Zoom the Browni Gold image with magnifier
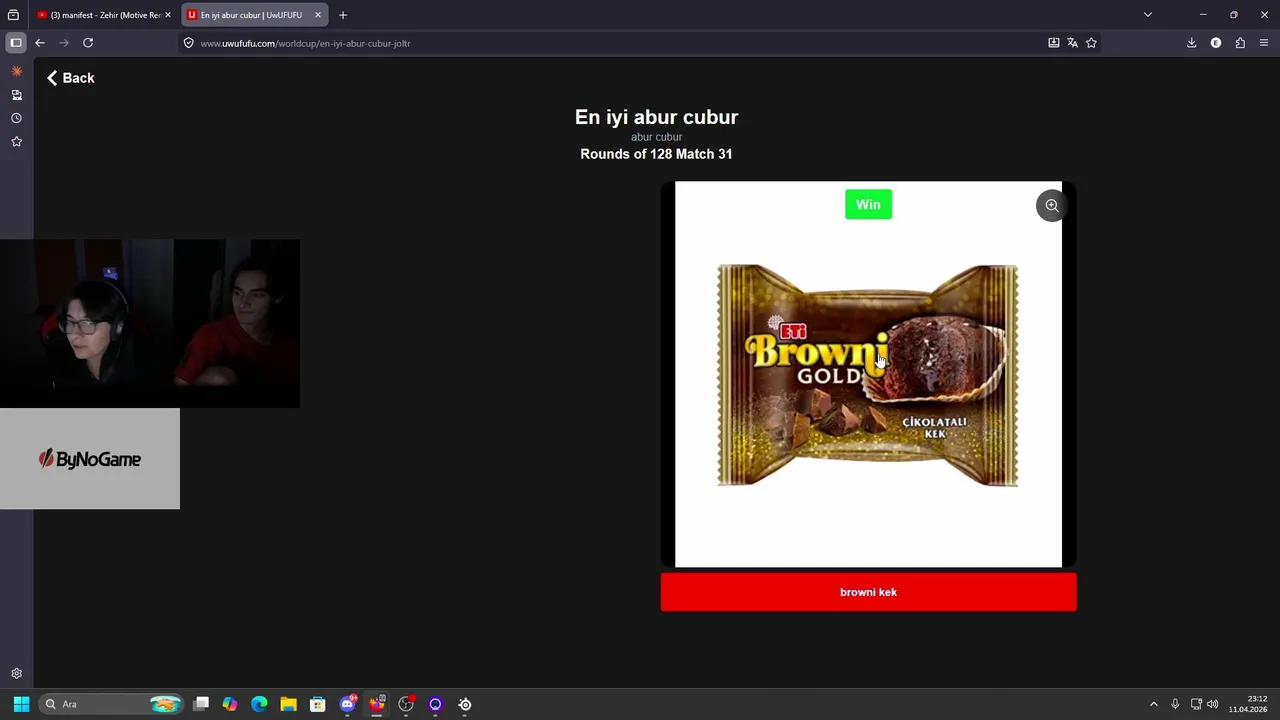Viewport: 1280px width, 720px height. pos(1052,205)
